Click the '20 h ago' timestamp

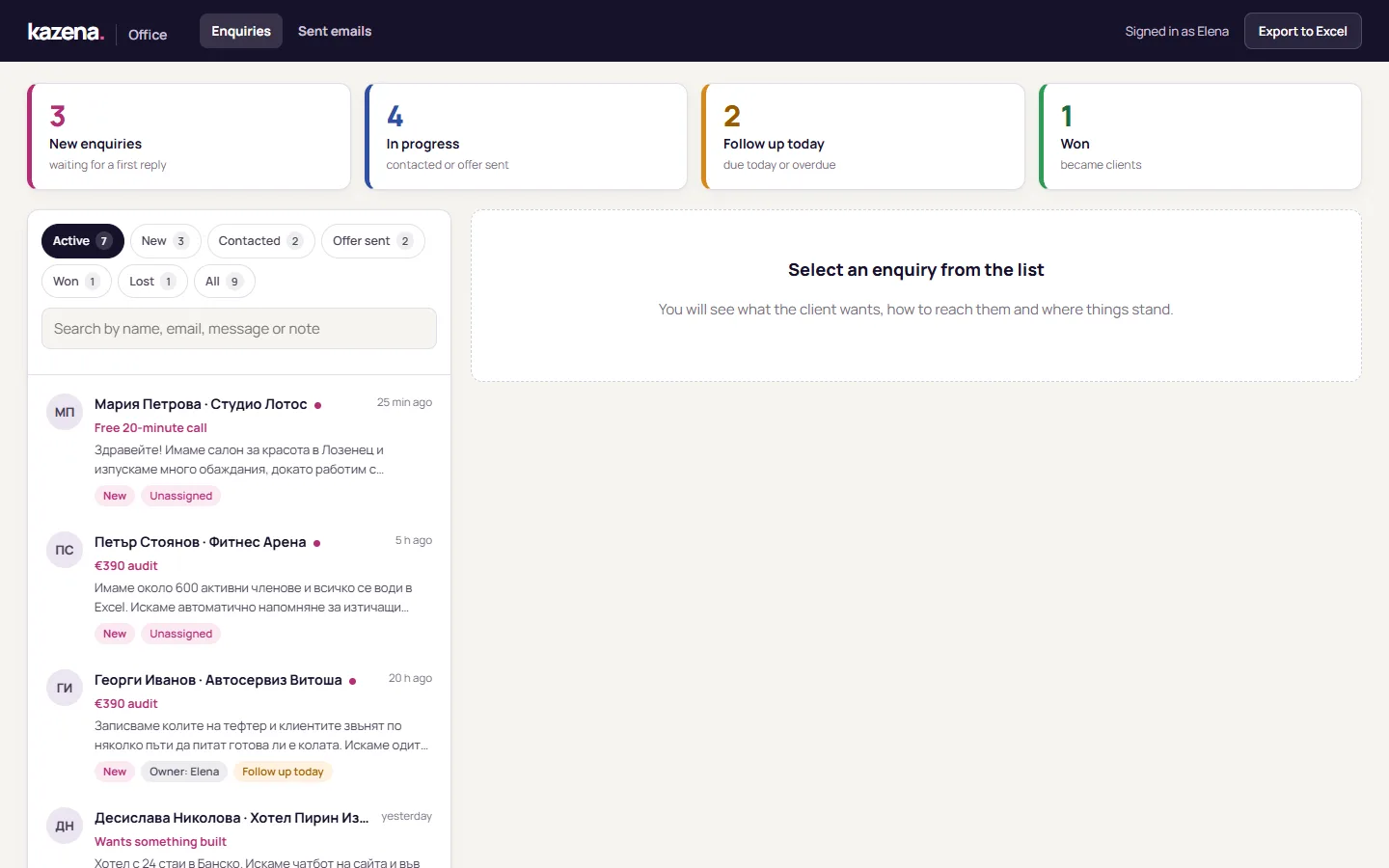pos(410,678)
